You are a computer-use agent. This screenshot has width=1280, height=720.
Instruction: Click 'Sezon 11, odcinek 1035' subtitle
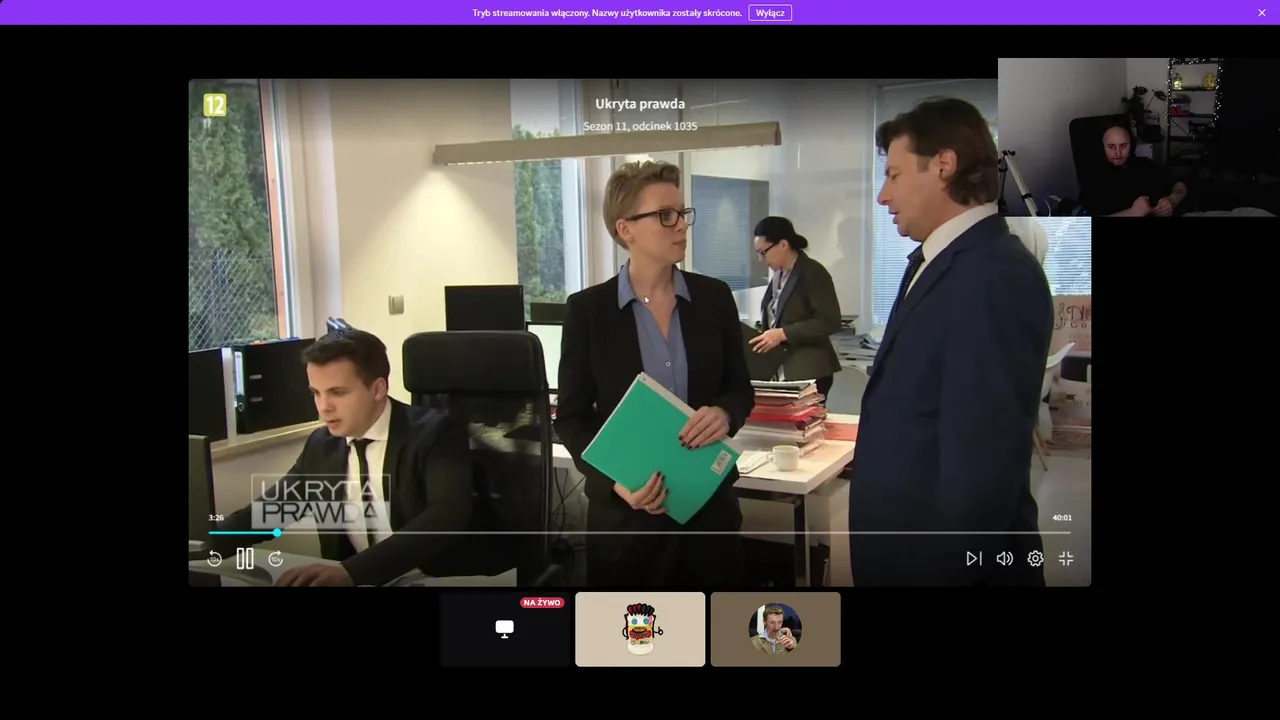click(640, 127)
